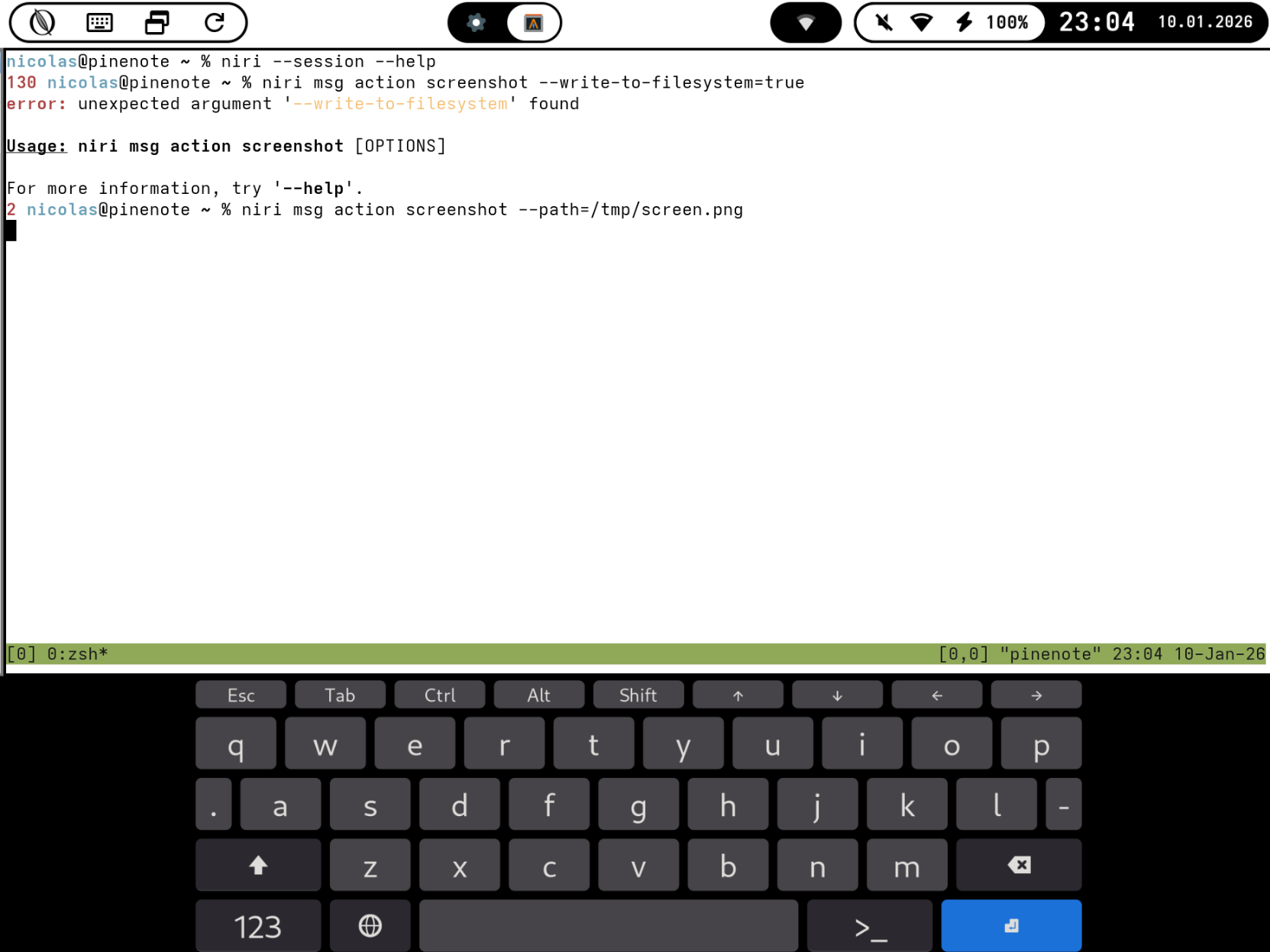Open the globe language switcher key
The width and height of the screenshot is (1270, 952).
point(370,926)
